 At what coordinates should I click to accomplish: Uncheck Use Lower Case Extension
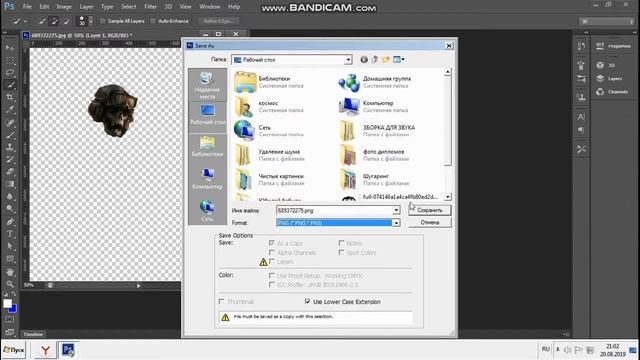(x=307, y=302)
